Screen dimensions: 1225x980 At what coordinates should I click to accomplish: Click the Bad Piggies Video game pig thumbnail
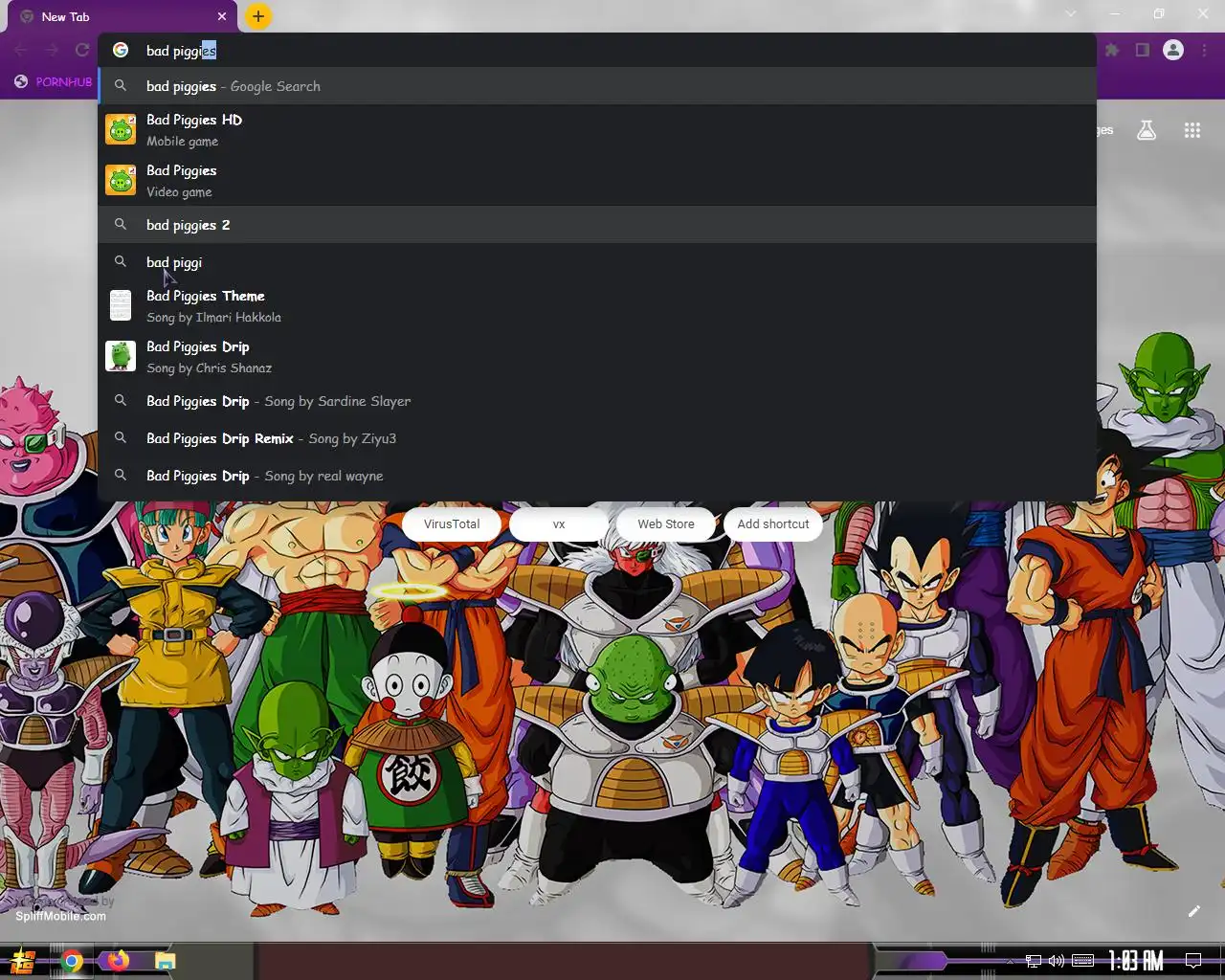click(121, 180)
